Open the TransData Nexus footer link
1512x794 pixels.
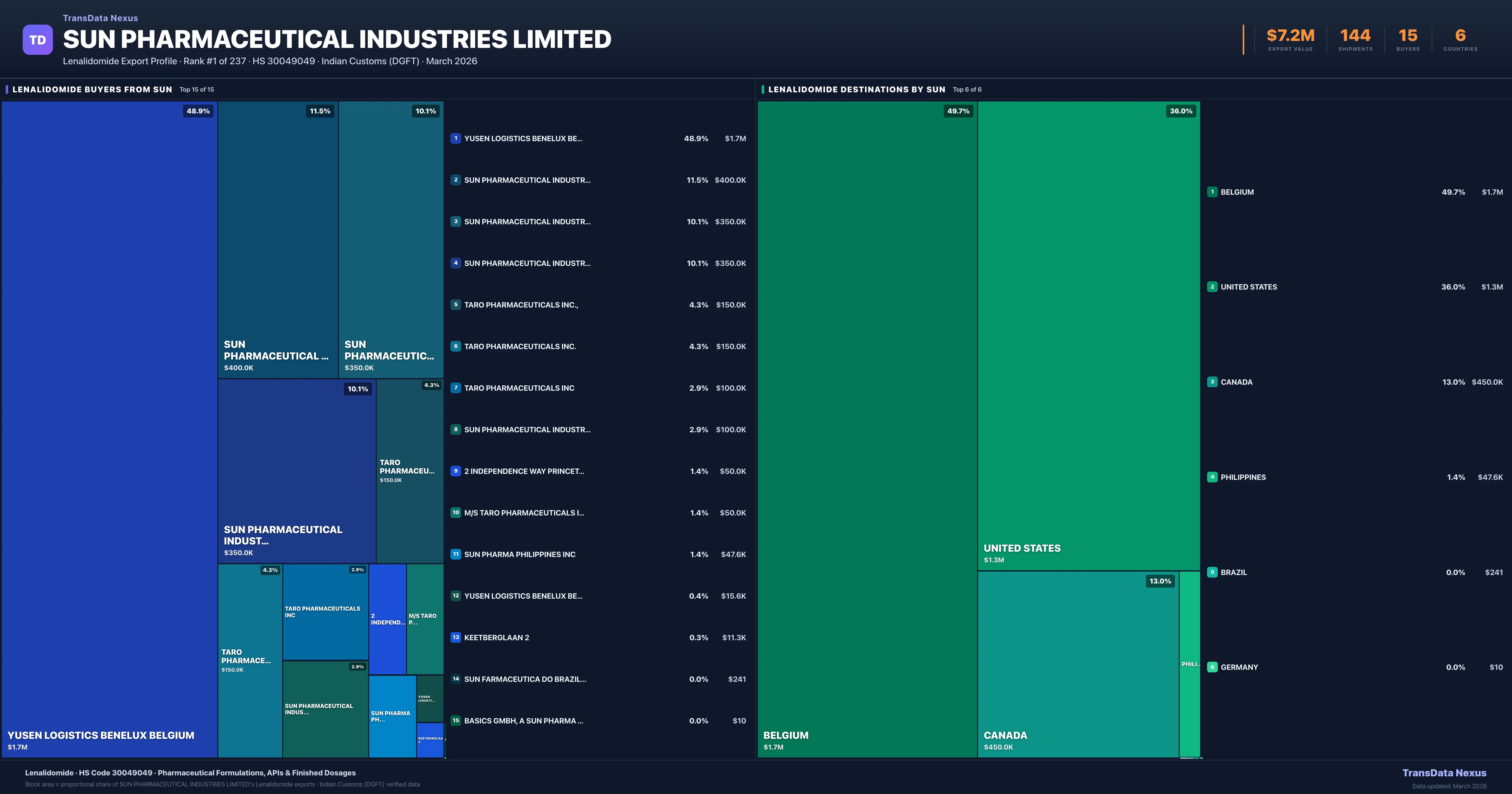coord(1444,773)
